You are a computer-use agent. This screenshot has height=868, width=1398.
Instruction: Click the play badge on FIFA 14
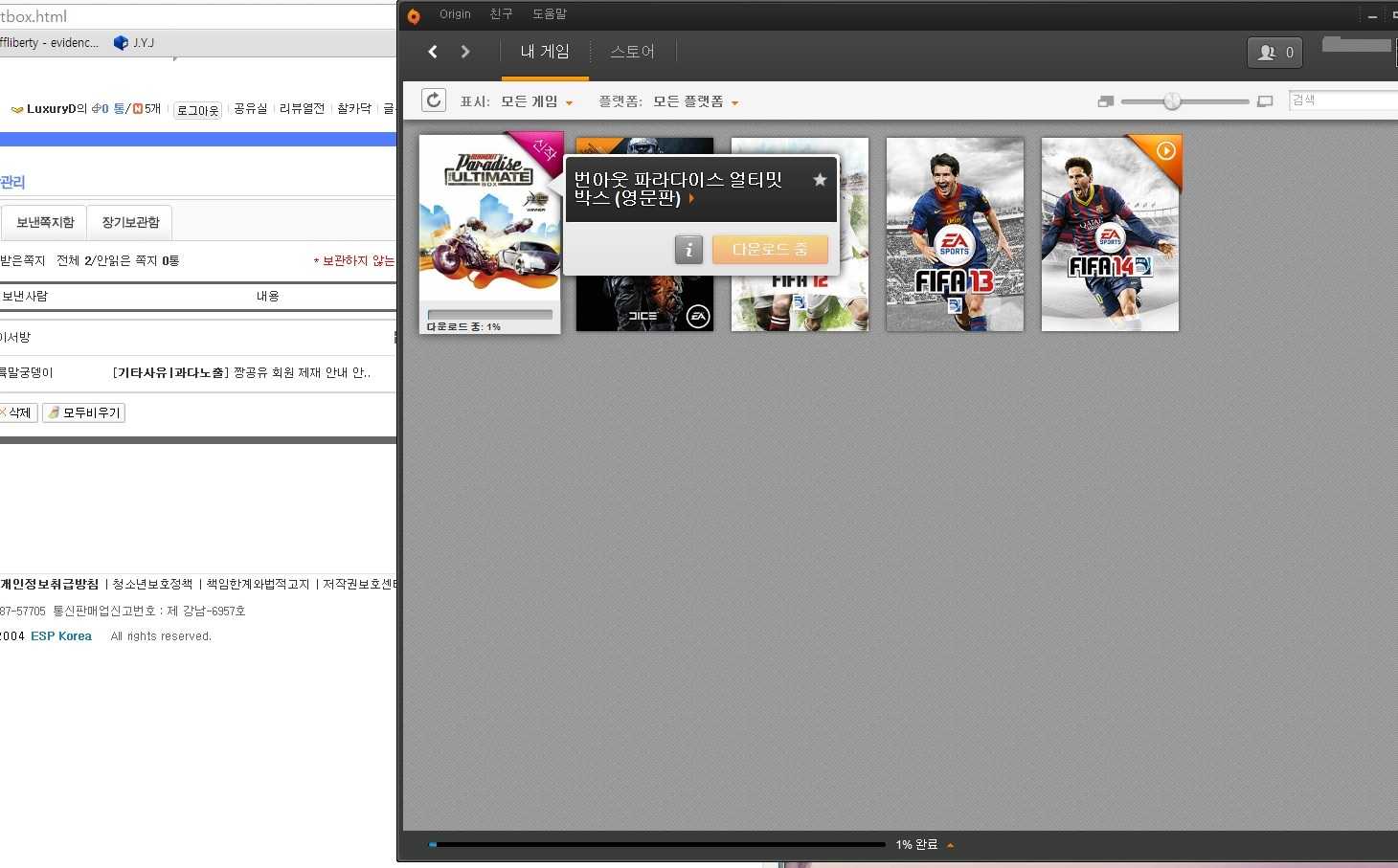click(1165, 150)
